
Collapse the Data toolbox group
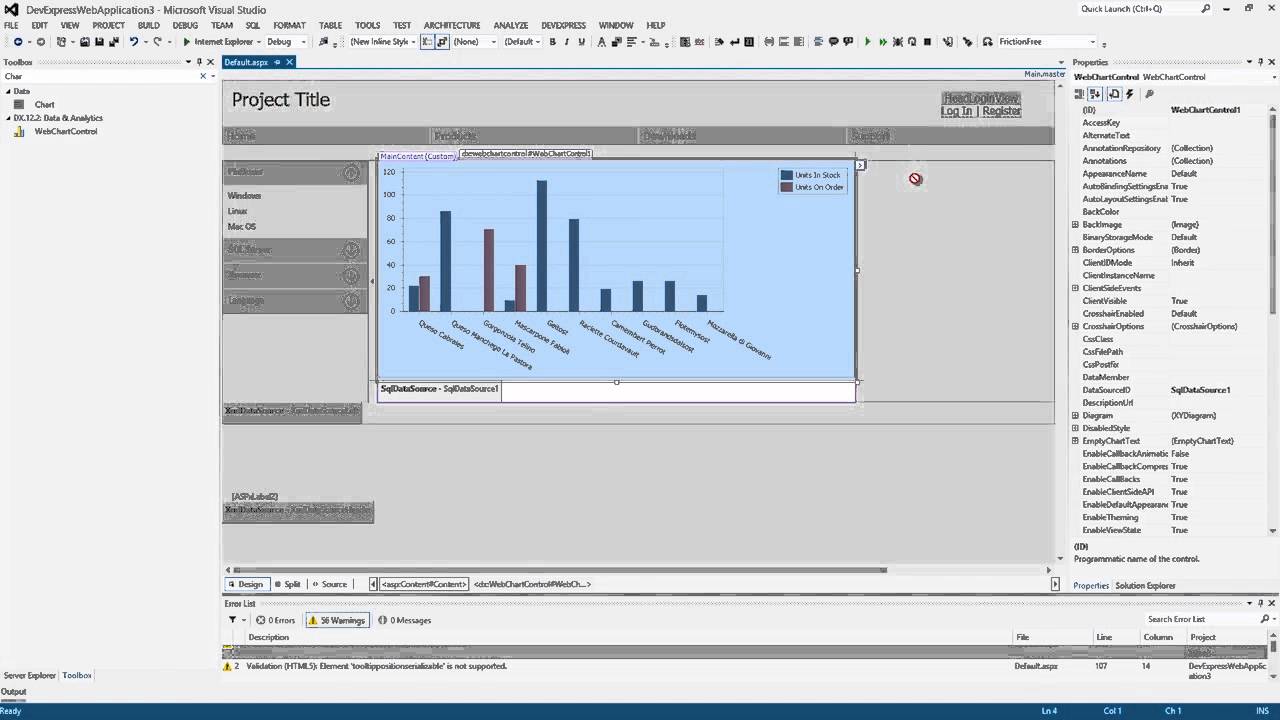click(x=7, y=91)
